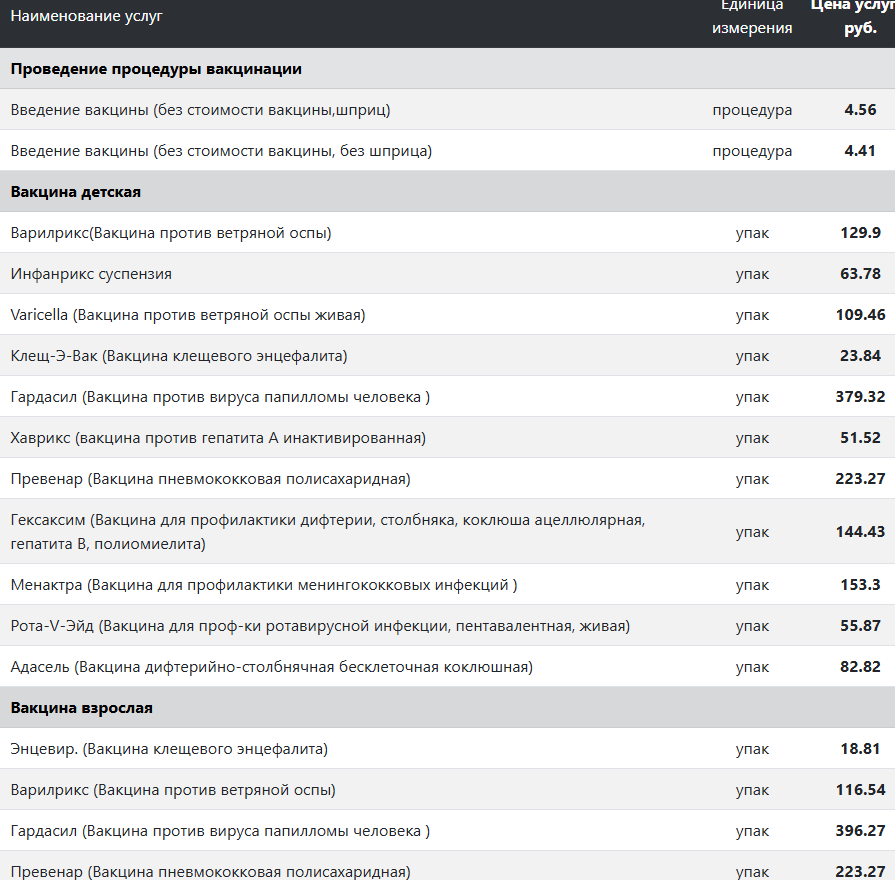Select the "Вакцина детская" section heading
Viewport: 895px width, 880px height.
75,192
